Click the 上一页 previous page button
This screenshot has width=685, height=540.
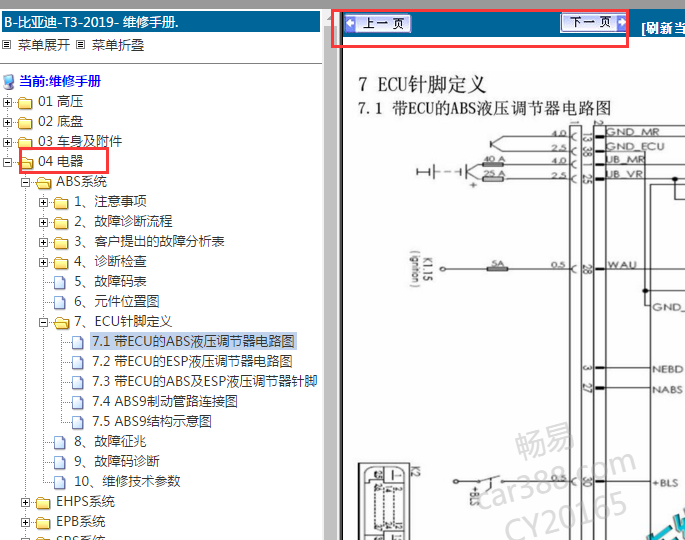(377, 23)
